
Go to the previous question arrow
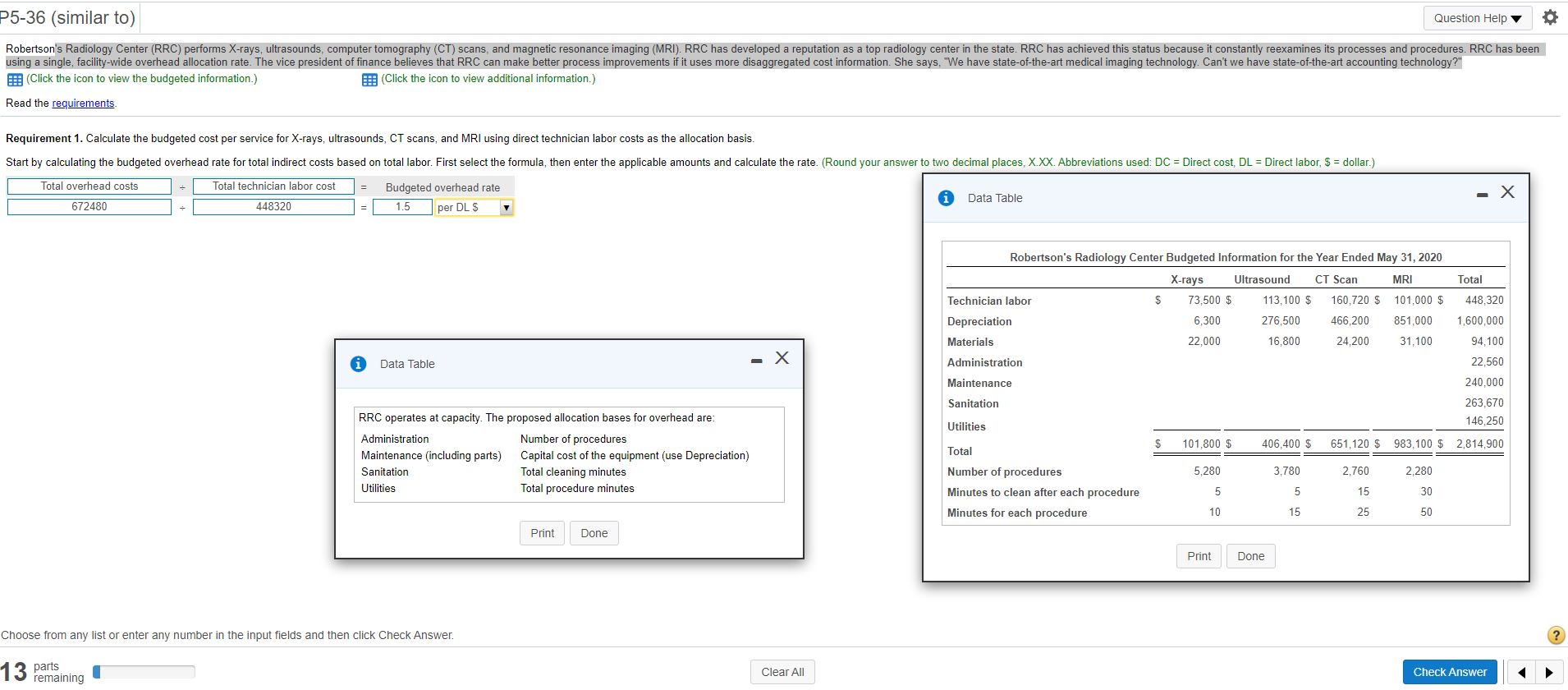pos(1521,672)
